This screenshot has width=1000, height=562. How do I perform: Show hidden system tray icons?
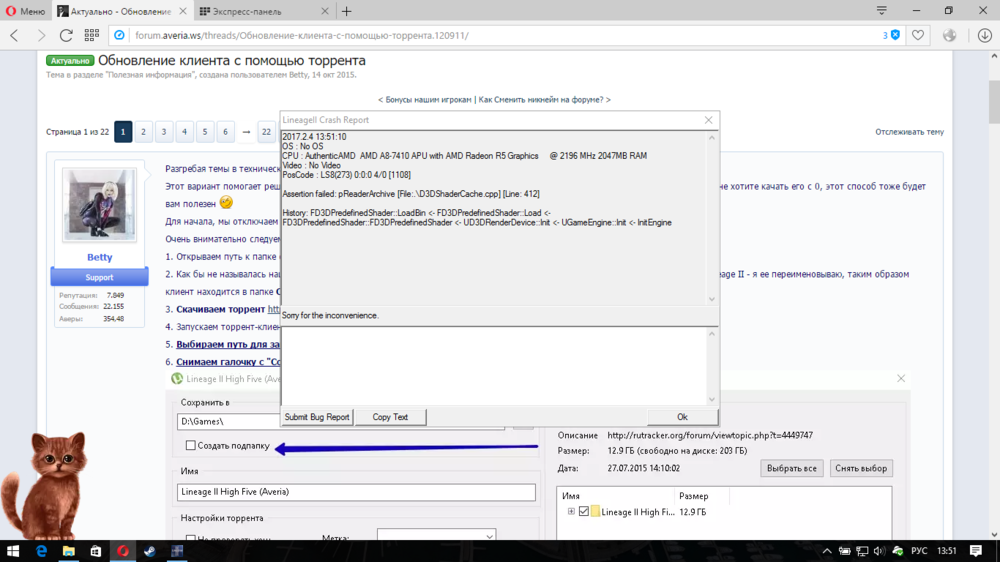tap(827, 551)
